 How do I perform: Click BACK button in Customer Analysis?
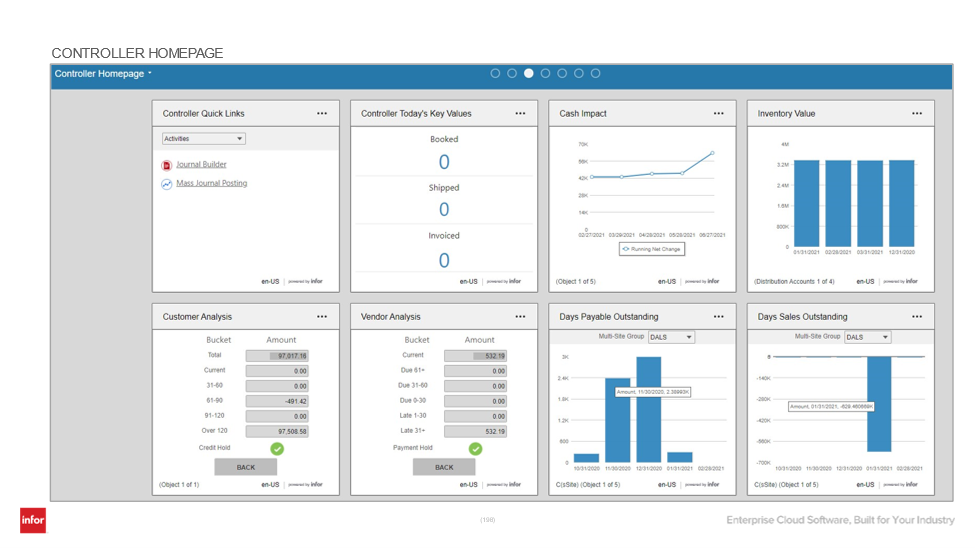click(246, 467)
